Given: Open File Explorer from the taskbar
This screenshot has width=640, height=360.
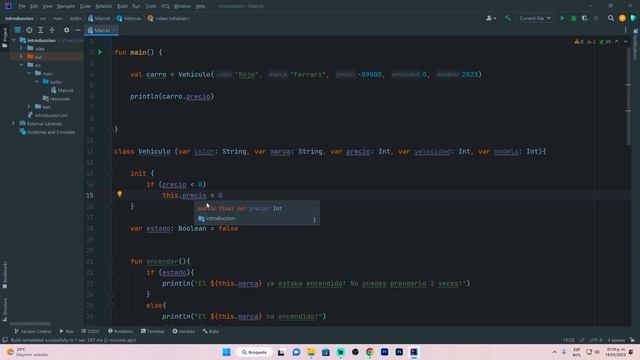Looking at the screenshot, I should [311, 352].
